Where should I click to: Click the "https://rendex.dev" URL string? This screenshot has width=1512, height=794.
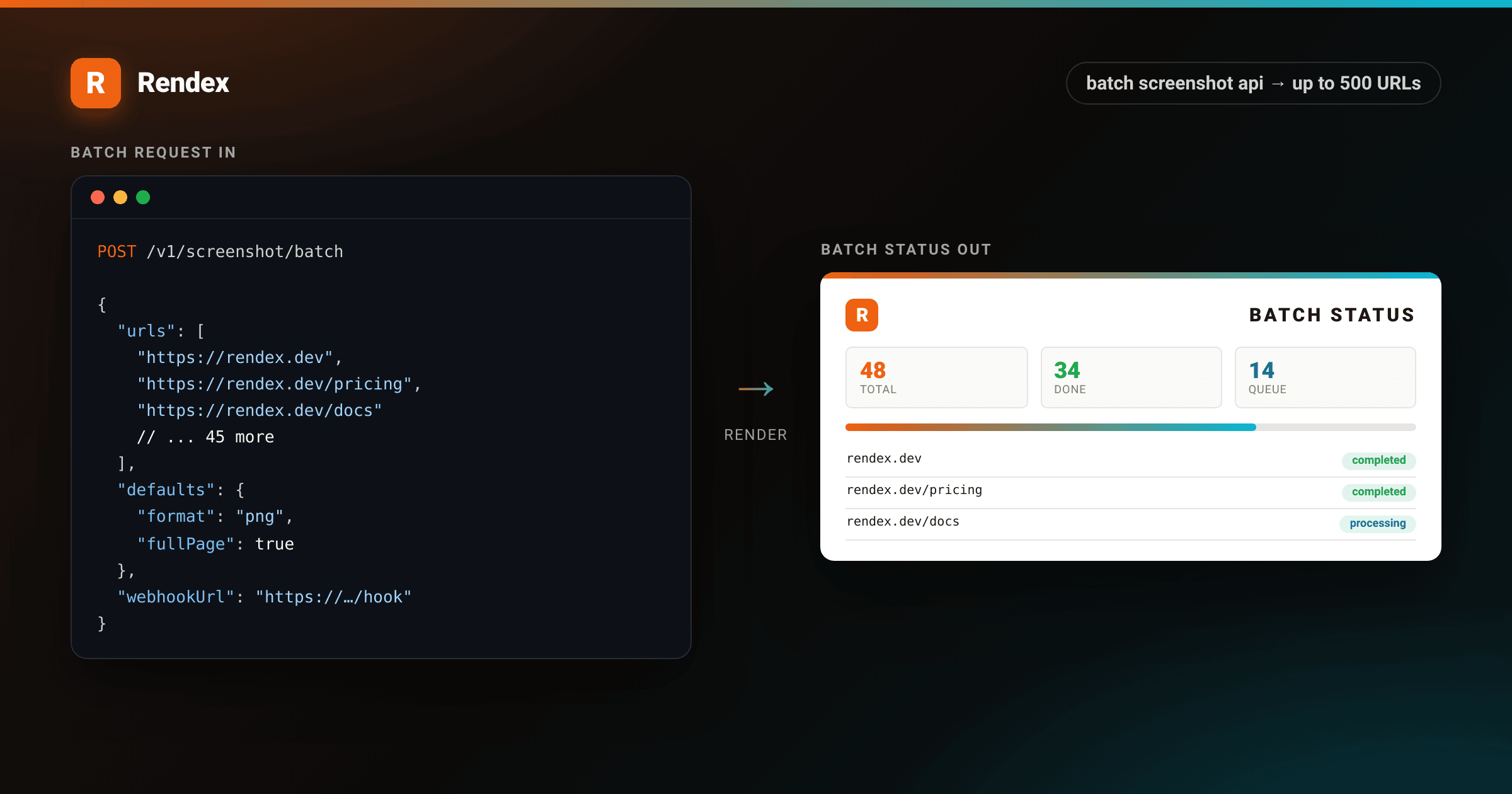235,357
